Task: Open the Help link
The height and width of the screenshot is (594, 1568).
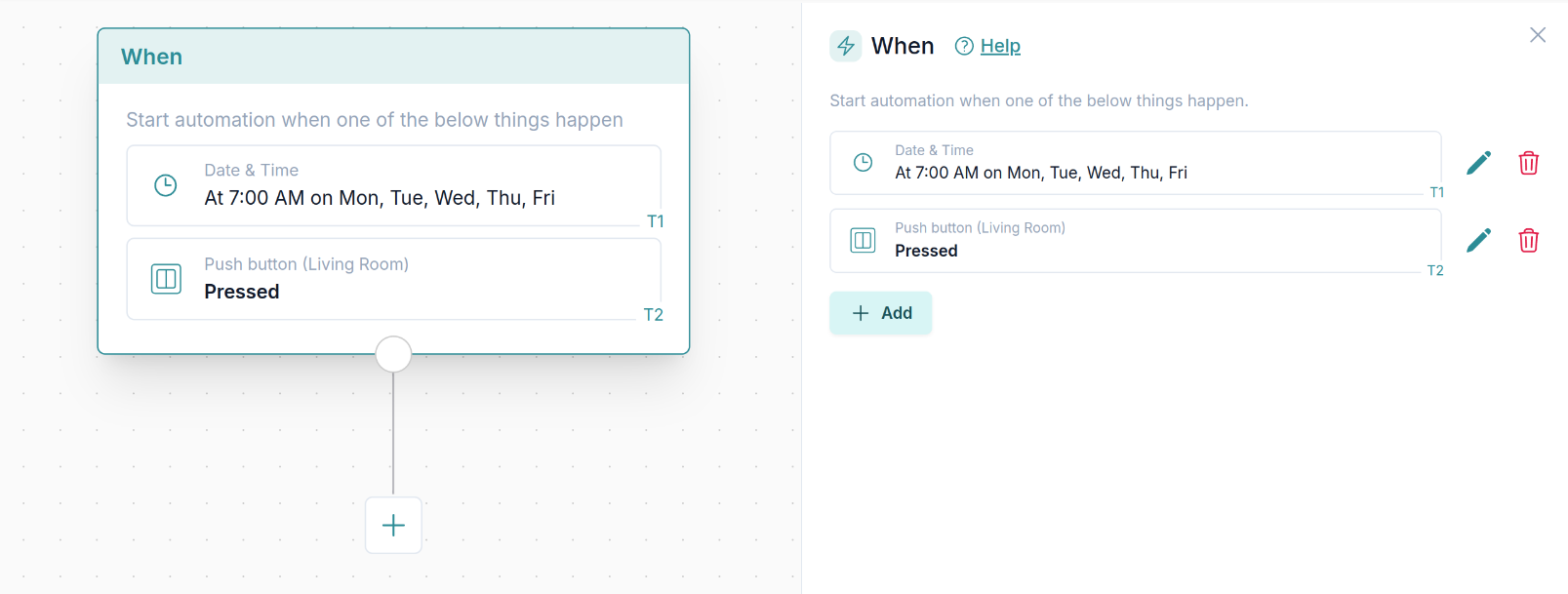Action: (1000, 46)
